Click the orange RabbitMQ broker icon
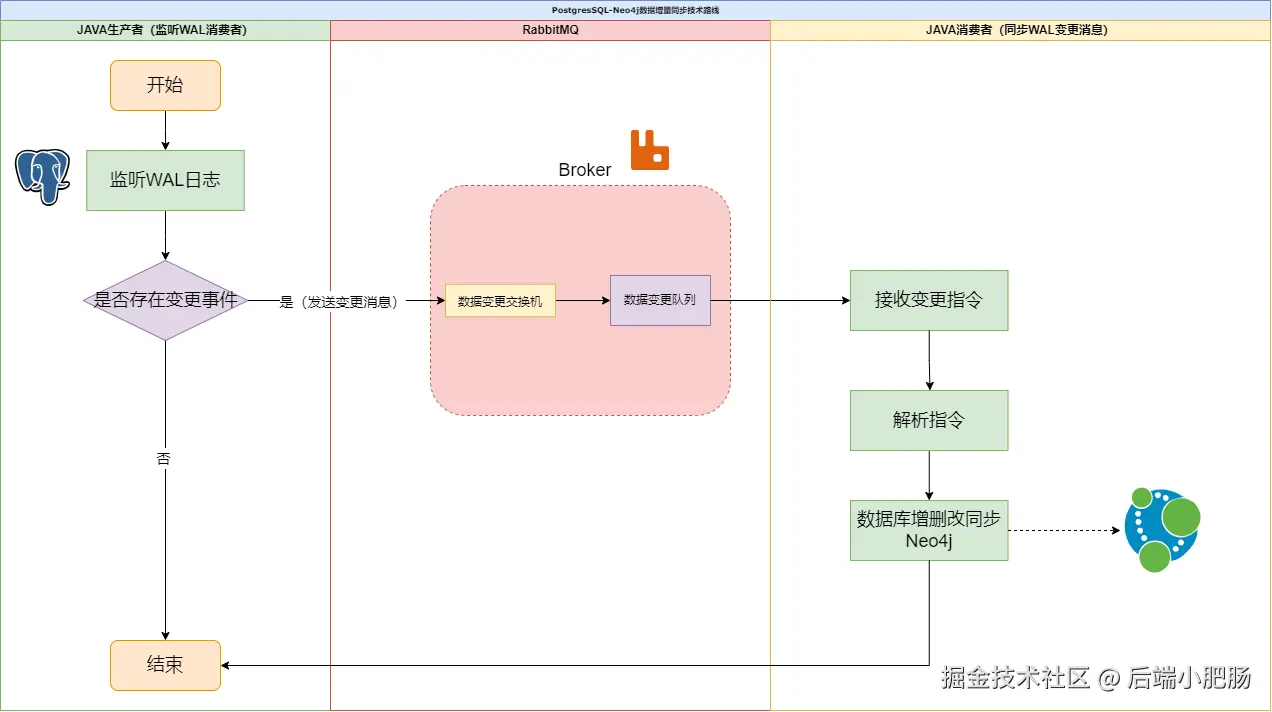The height and width of the screenshot is (712, 1272). 648,151
